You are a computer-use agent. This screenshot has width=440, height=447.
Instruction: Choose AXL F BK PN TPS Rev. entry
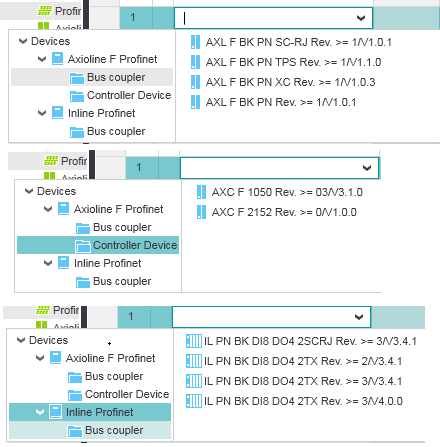293,62
